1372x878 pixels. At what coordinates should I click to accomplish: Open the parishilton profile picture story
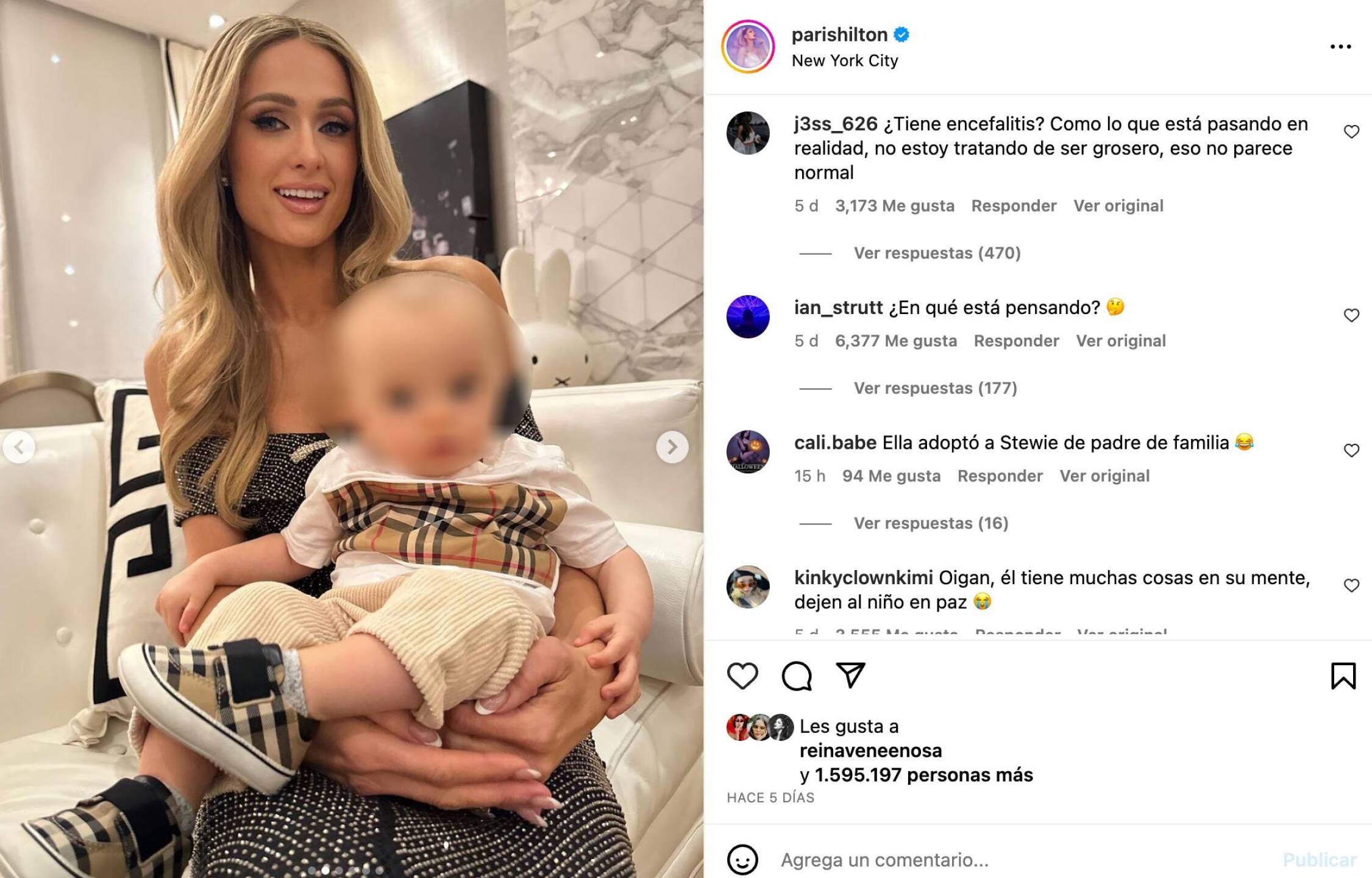(748, 46)
